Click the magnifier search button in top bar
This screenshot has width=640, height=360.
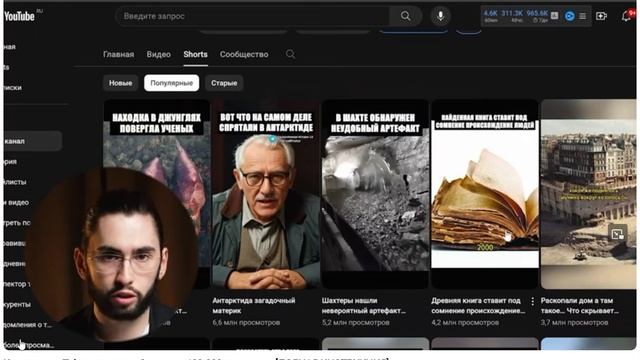405,16
